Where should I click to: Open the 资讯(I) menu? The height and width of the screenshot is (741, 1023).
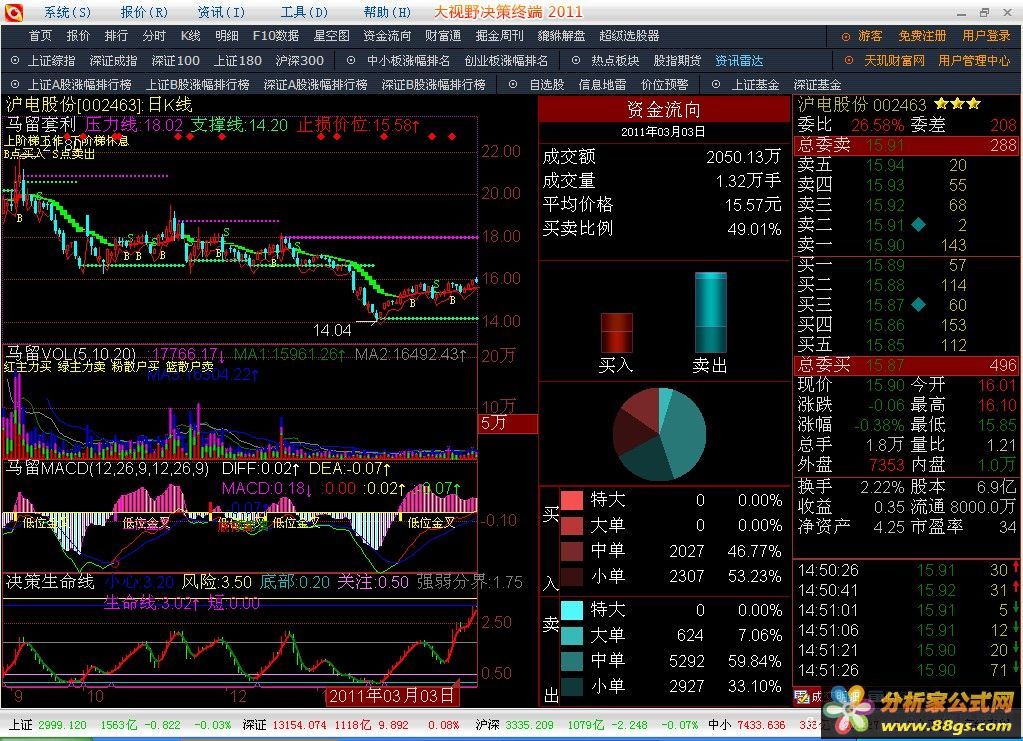pyautogui.click(x=222, y=12)
